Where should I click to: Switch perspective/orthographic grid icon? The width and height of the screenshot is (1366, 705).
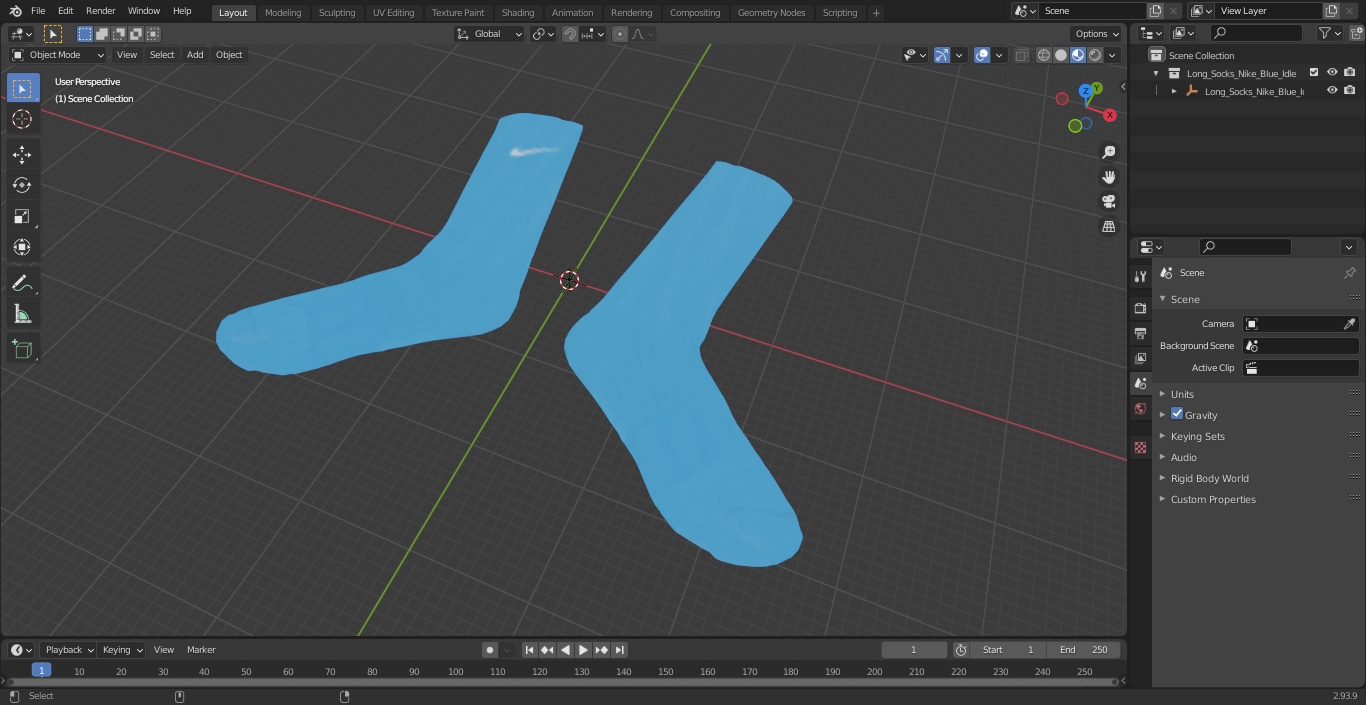click(x=1108, y=227)
